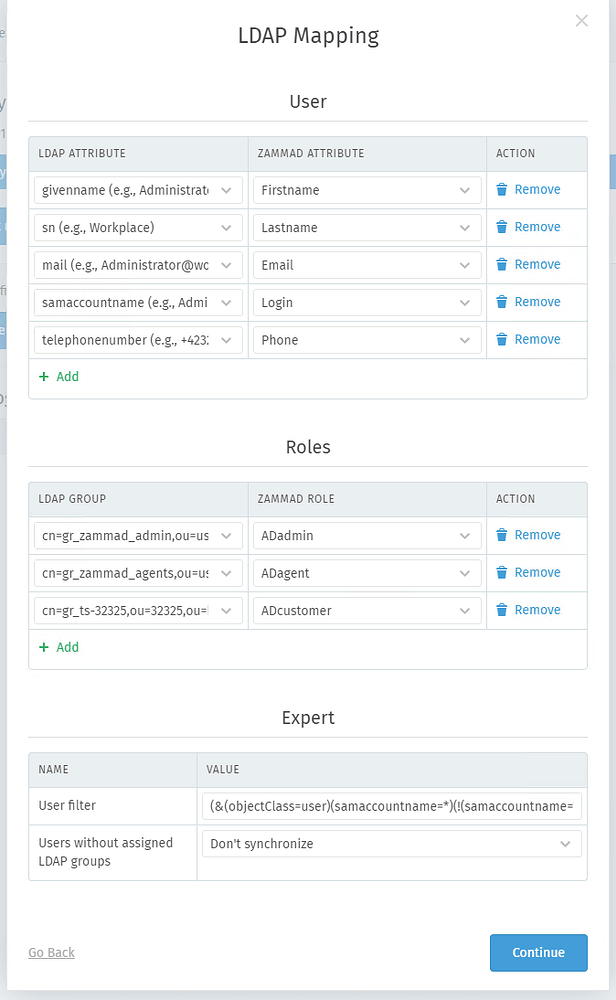The height and width of the screenshot is (1000, 616).
Task: Delete the ADadmin role mapping
Action: pos(530,535)
